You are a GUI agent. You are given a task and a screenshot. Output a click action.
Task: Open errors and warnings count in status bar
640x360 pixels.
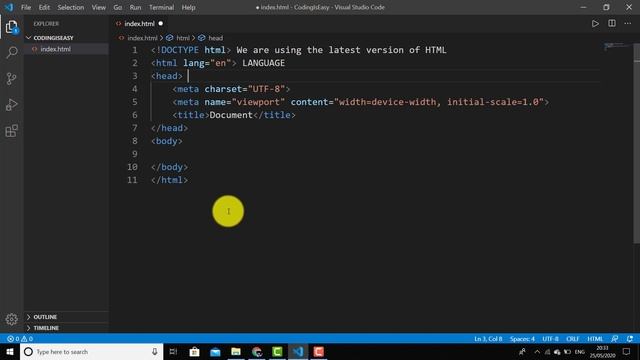pyautogui.click(x=20, y=339)
